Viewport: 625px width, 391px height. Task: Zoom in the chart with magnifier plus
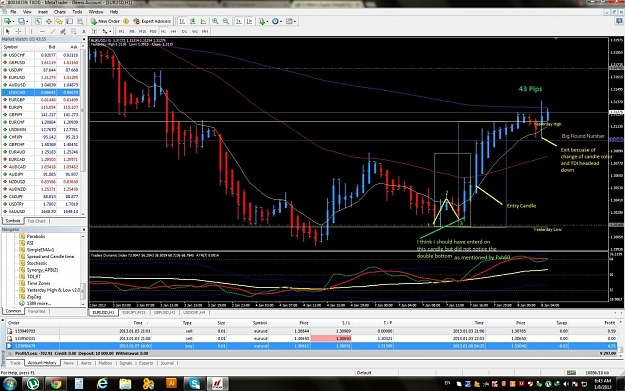[215, 21]
